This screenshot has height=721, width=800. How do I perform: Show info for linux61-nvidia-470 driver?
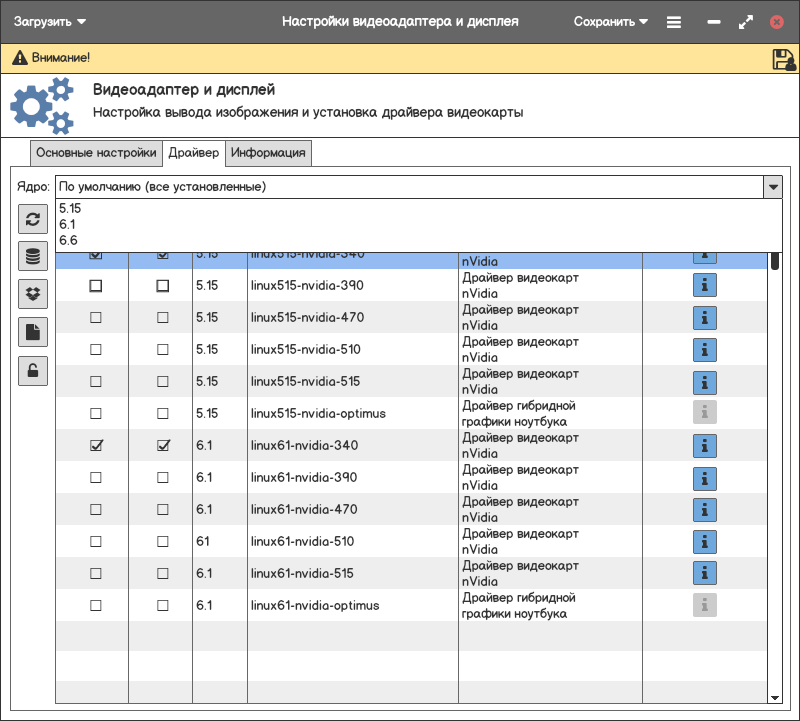coord(705,510)
